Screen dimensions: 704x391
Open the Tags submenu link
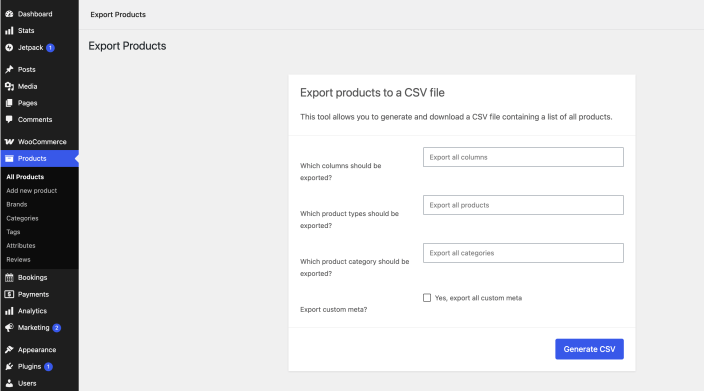point(13,232)
